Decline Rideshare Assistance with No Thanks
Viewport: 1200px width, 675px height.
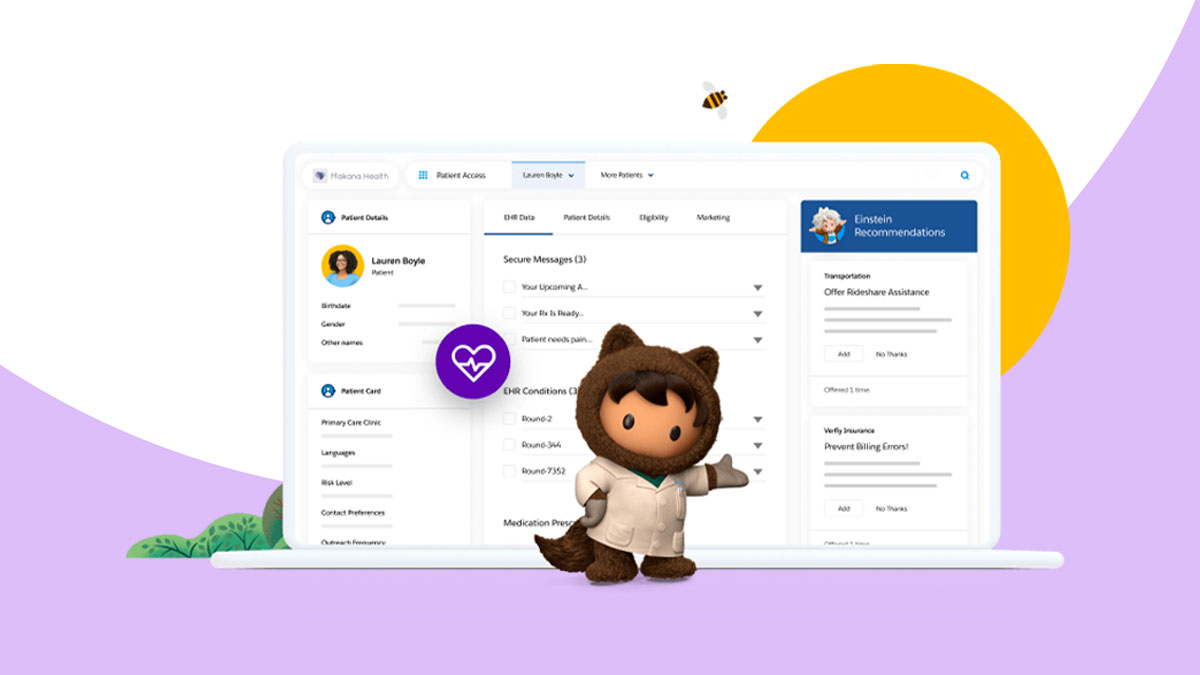pos(892,354)
